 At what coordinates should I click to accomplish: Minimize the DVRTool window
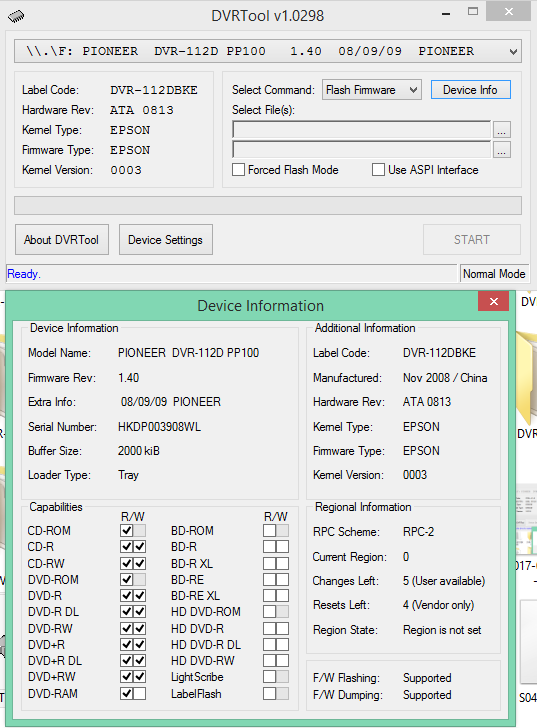[x=446, y=14]
